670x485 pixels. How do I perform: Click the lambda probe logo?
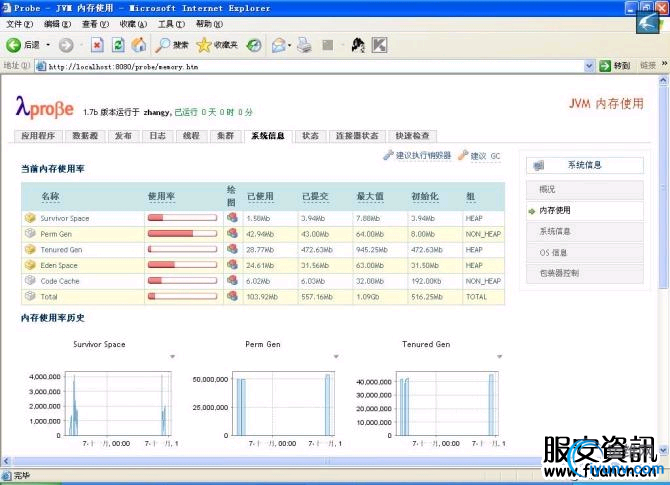pos(44,108)
